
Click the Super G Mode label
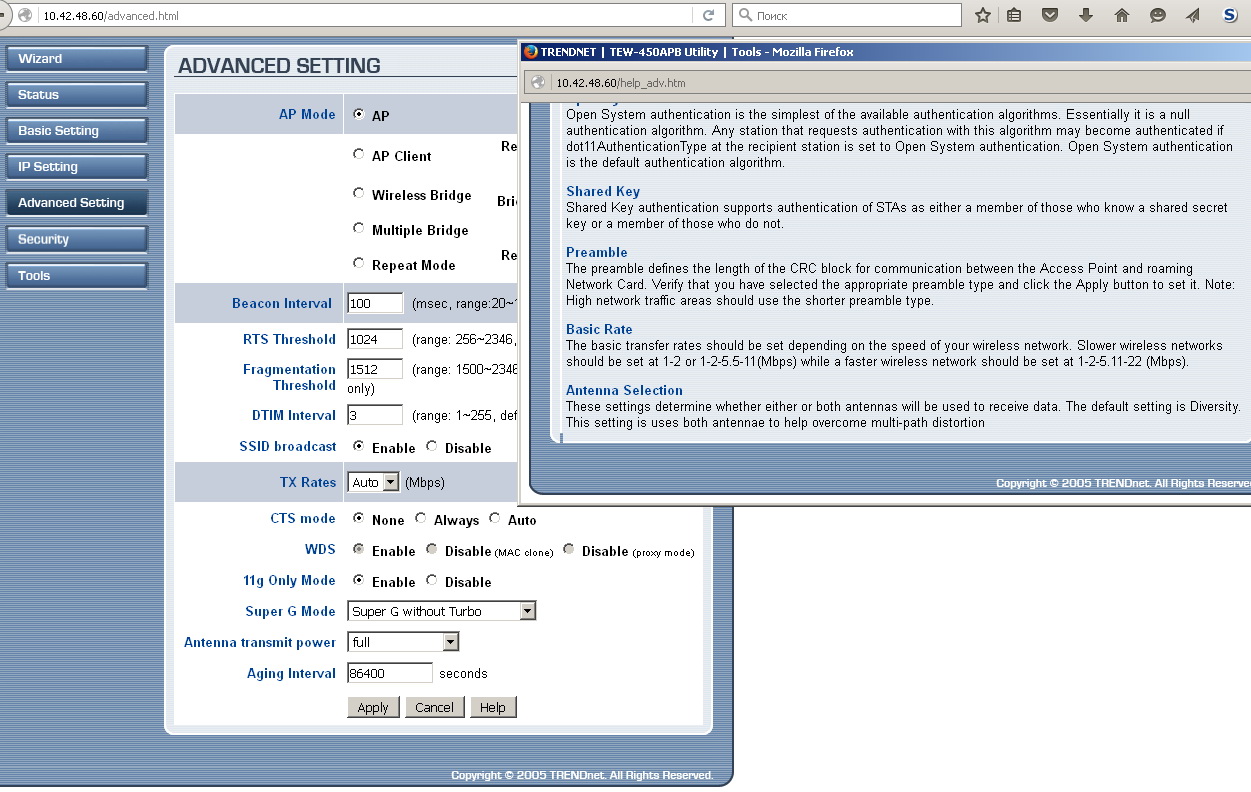tap(290, 611)
